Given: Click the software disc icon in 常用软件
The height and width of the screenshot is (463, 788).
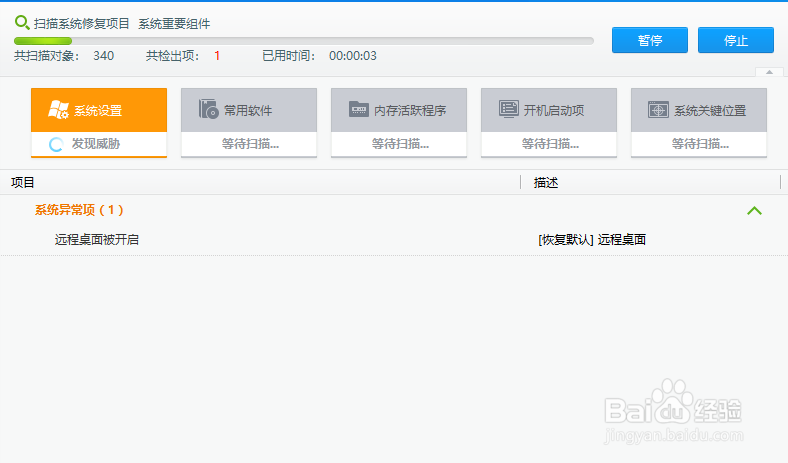Looking at the screenshot, I should point(209,109).
